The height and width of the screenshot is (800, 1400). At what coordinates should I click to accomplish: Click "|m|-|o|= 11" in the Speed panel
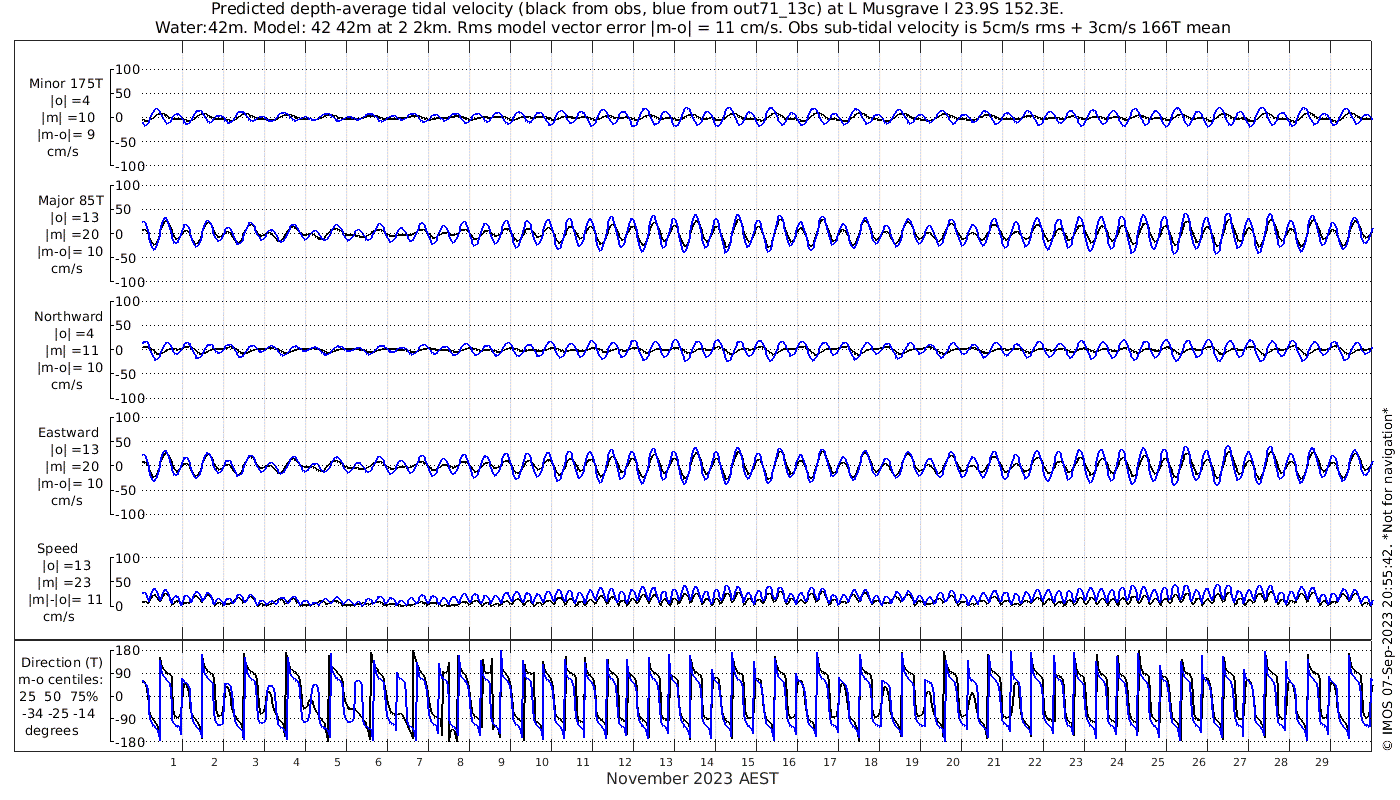click(x=66, y=600)
